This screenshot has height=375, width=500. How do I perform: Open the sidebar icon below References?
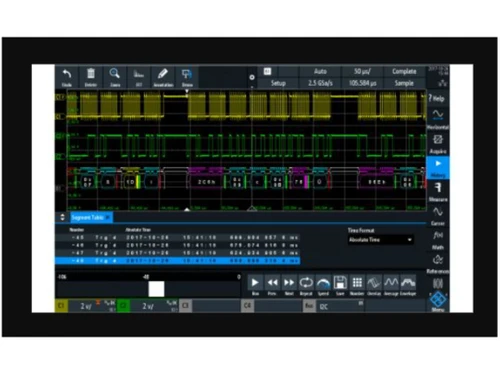(x=438, y=284)
